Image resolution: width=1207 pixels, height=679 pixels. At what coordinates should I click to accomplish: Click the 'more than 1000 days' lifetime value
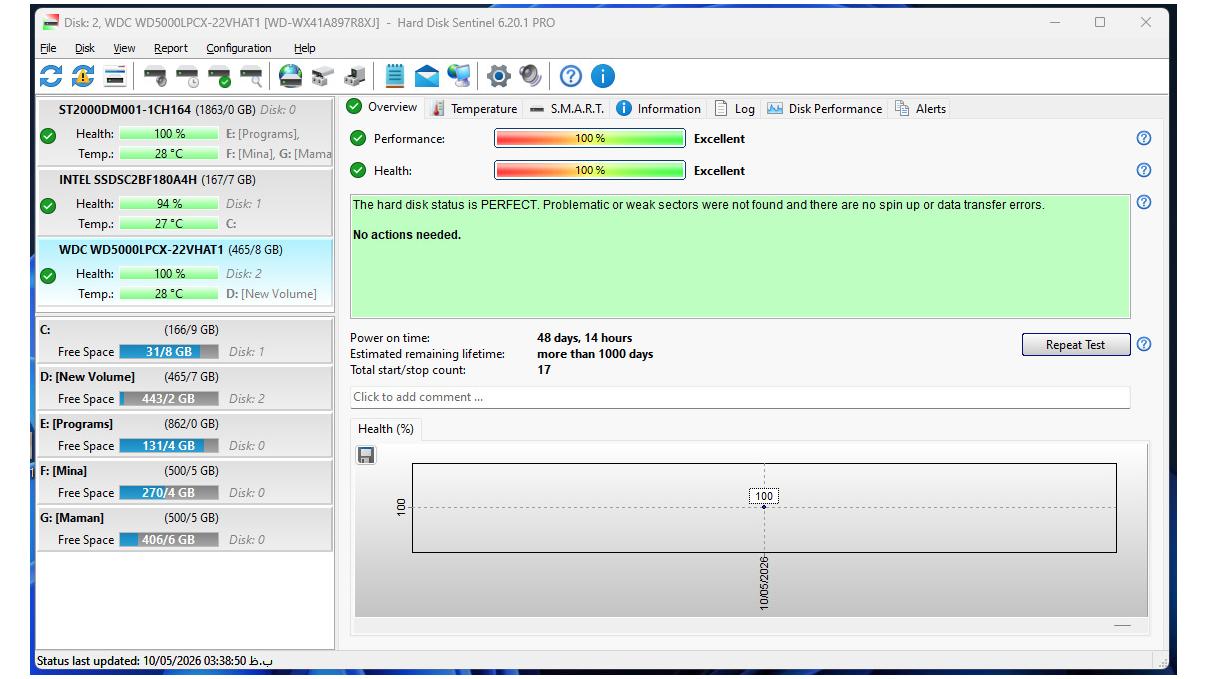pos(595,354)
